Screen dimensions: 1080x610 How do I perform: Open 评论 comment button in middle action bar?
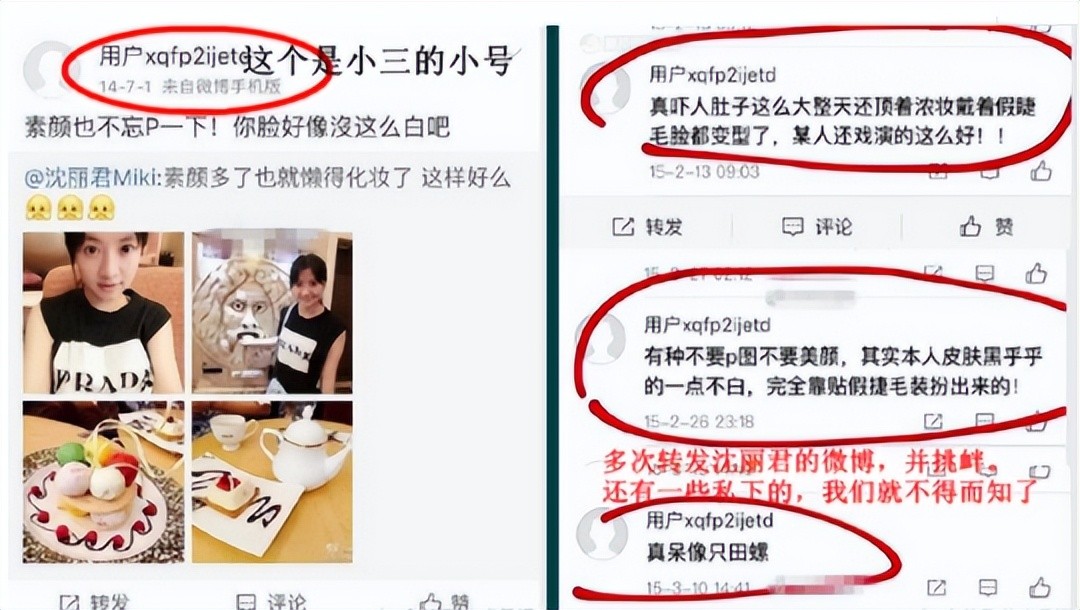817,227
